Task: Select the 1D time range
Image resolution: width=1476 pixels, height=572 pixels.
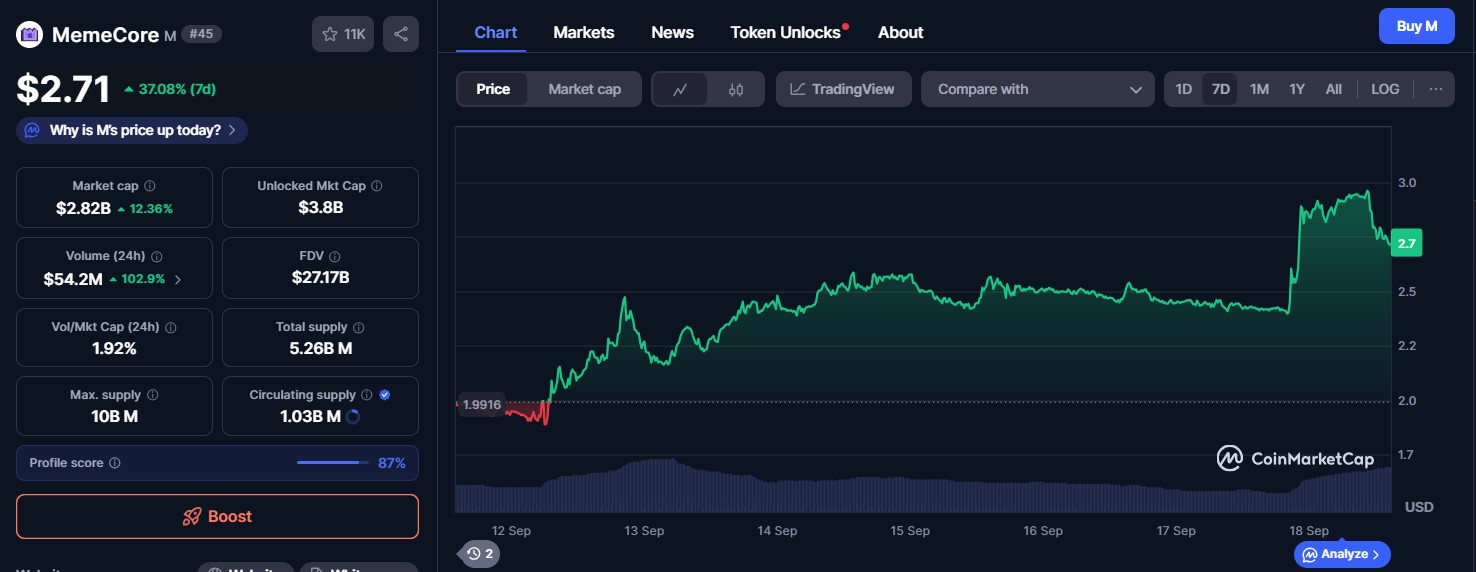Action: coord(1183,89)
